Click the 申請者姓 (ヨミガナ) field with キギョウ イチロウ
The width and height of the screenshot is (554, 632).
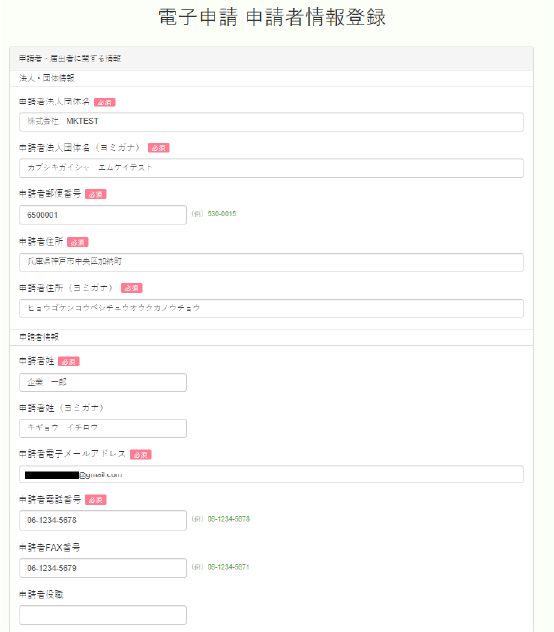[x=103, y=428]
